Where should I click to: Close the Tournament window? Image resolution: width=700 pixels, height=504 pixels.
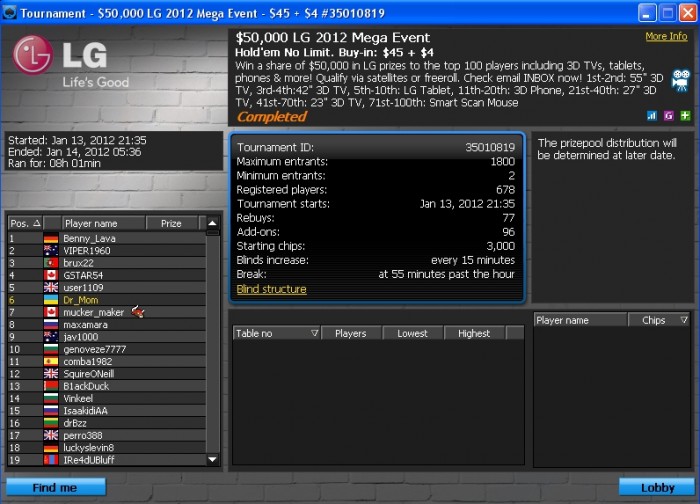coord(688,12)
